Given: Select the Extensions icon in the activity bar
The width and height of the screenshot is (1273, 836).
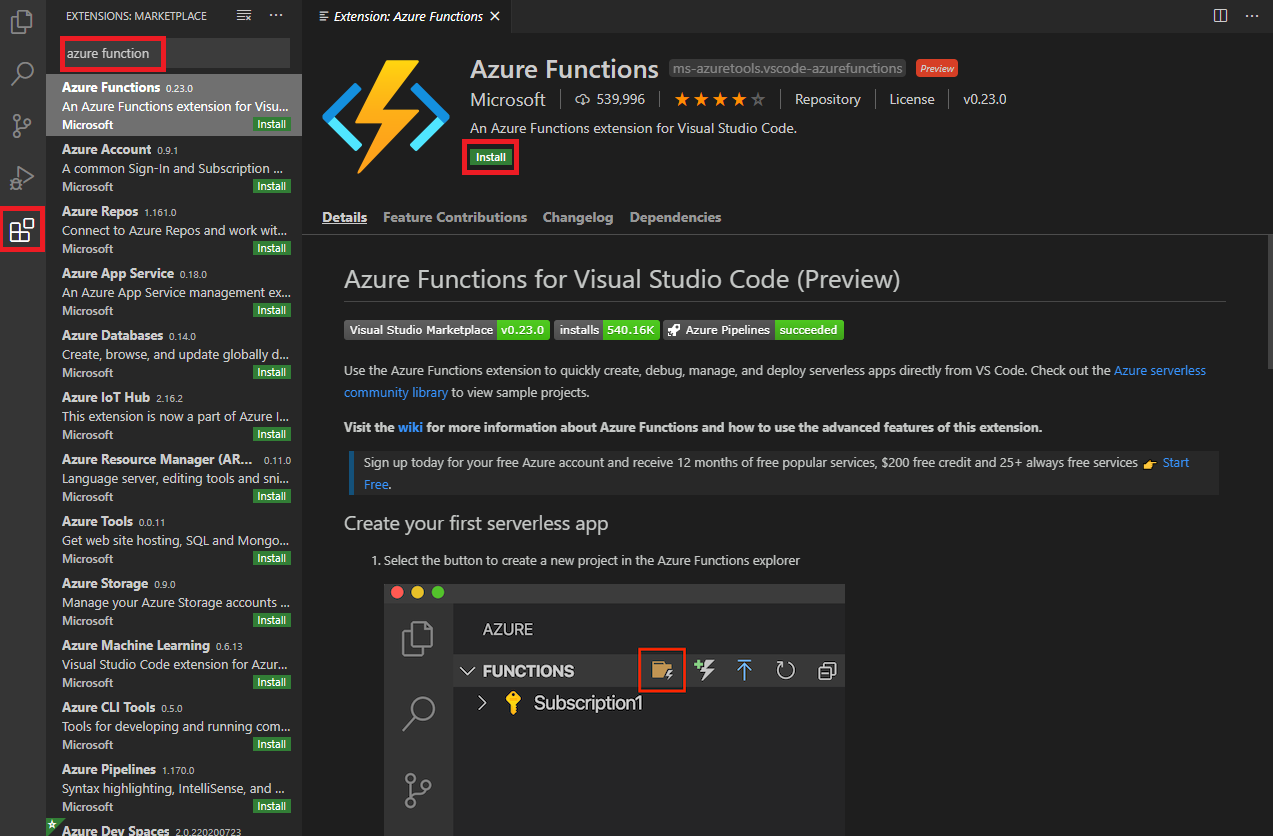Looking at the screenshot, I should [22, 231].
